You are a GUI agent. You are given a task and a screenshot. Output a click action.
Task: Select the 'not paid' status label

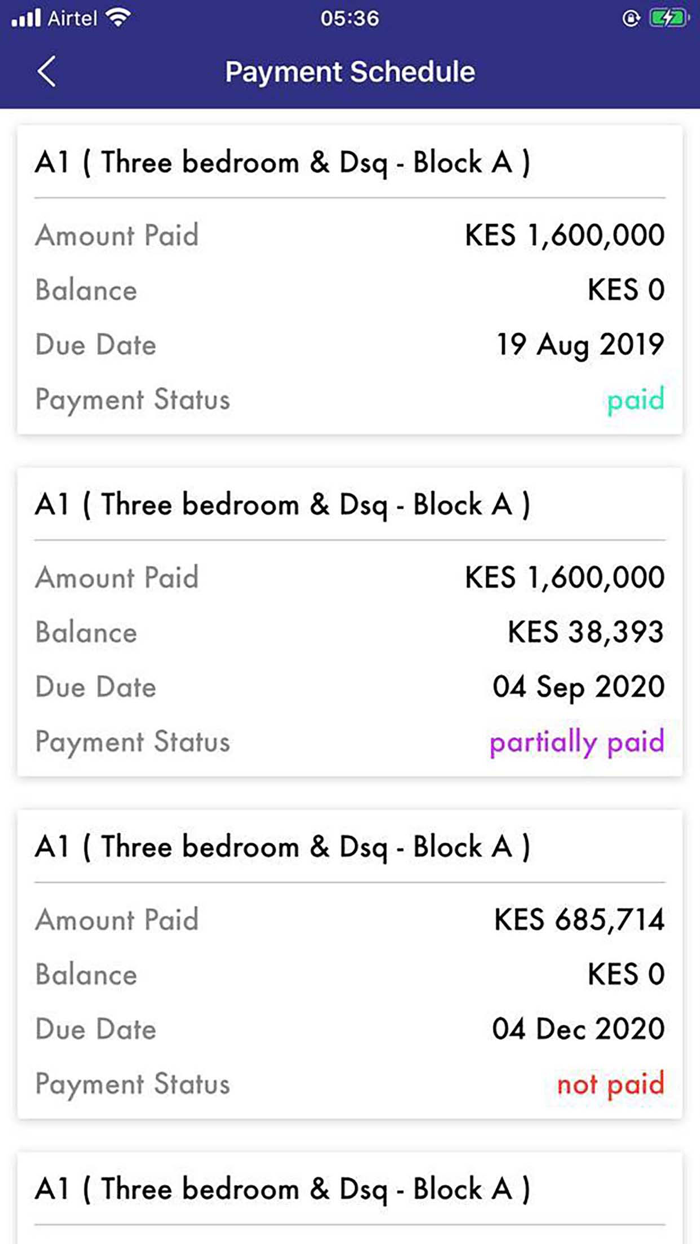point(611,1084)
